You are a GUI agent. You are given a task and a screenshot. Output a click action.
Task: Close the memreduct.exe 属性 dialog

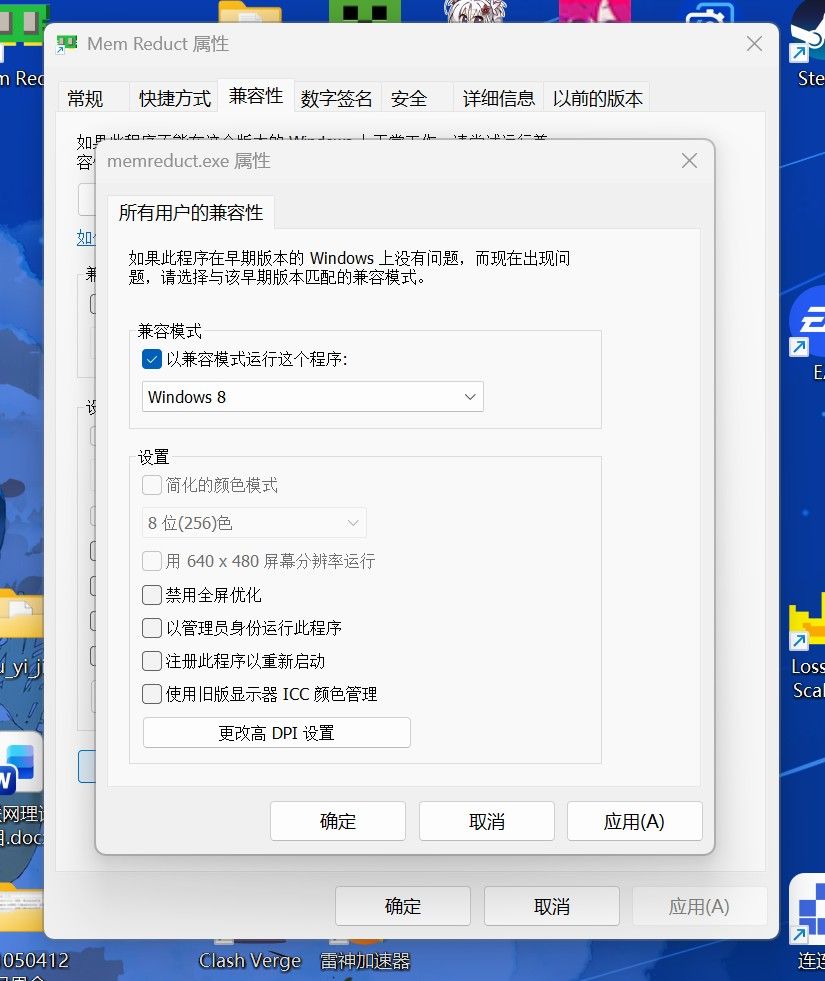pos(689,161)
